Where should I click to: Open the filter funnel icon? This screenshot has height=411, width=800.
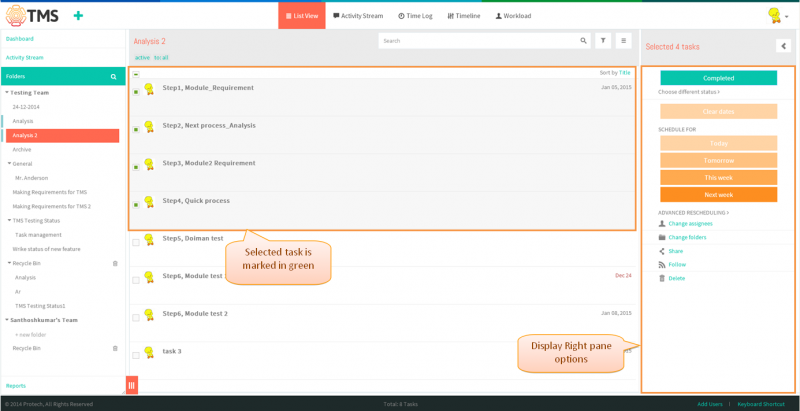pos(603,41)
